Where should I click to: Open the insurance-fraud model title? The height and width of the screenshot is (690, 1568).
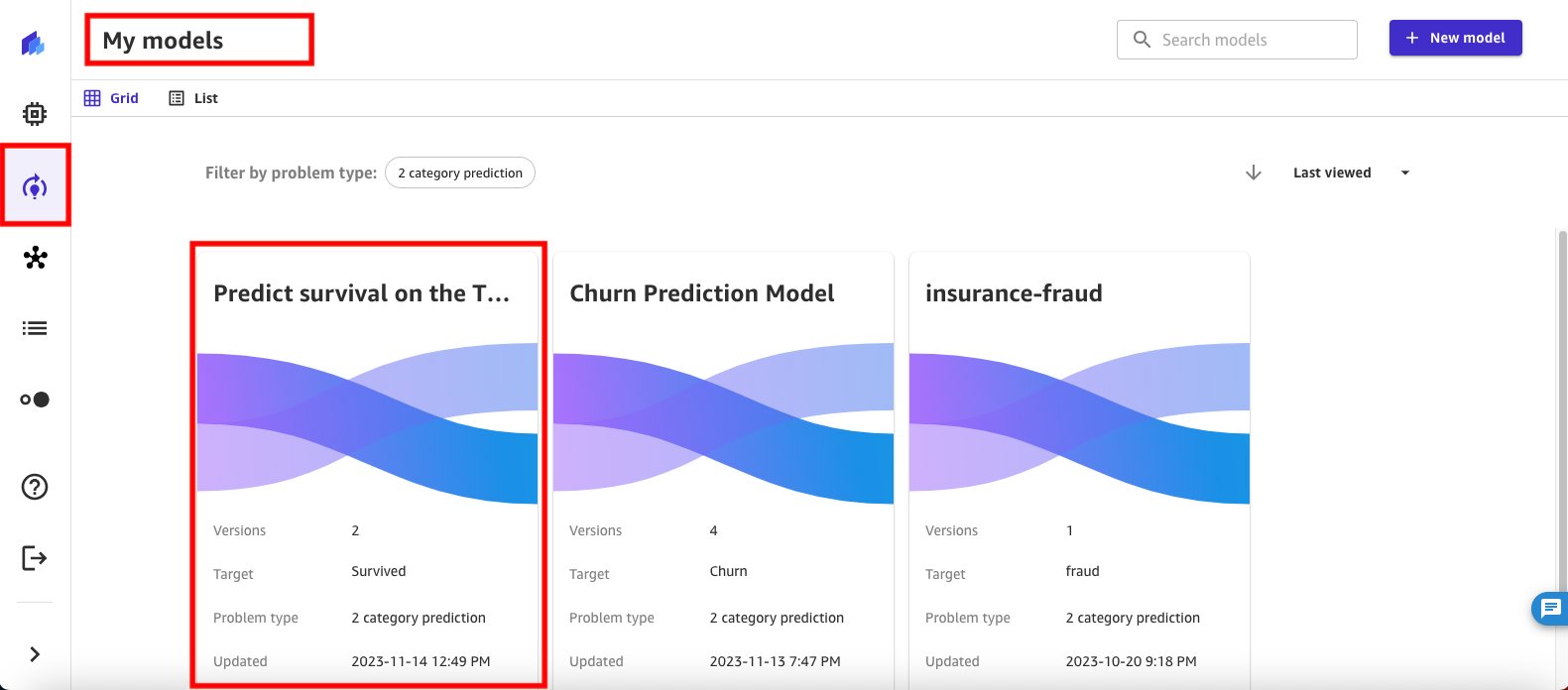click(1014, 293)
